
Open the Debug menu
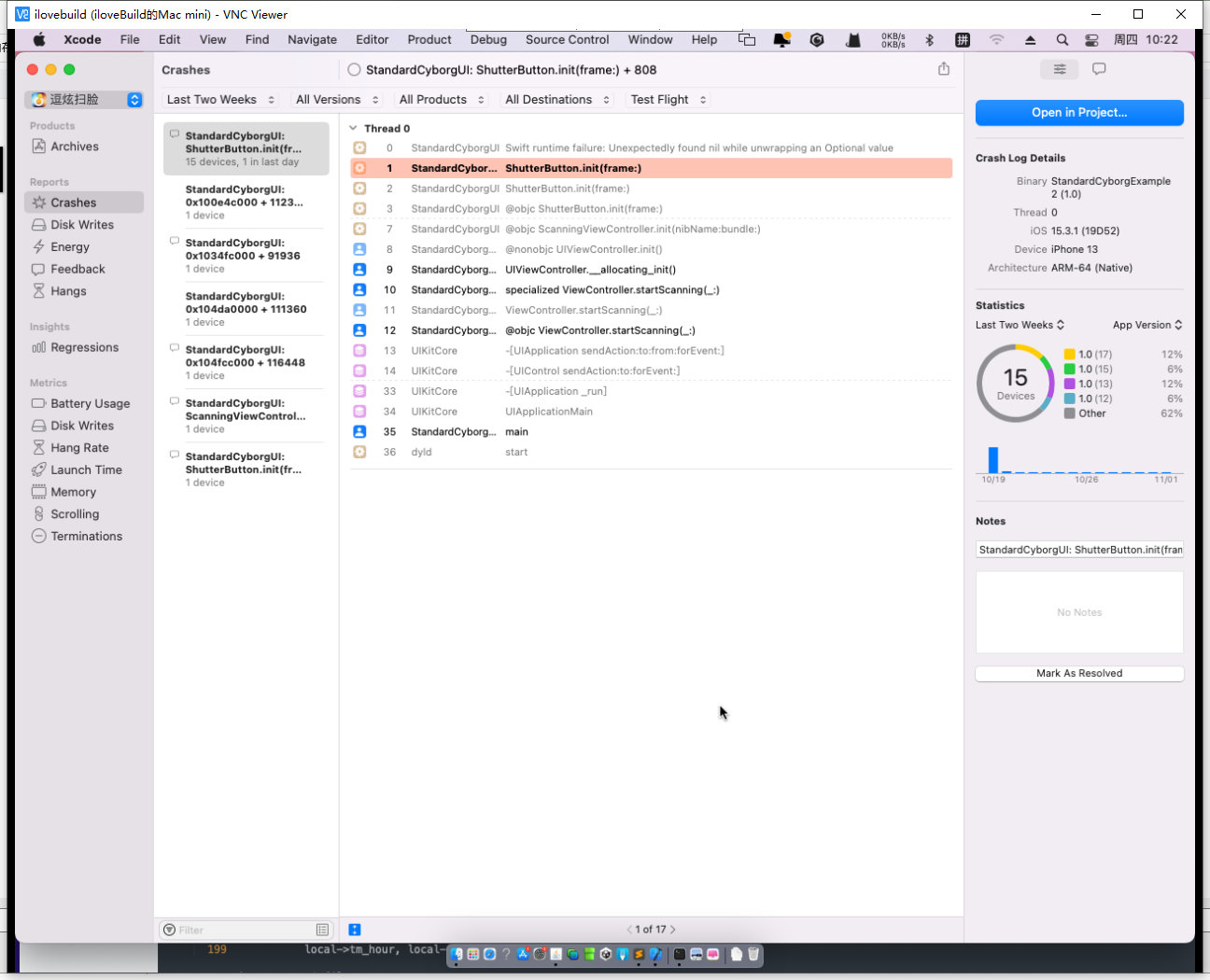tap(488, 40)
